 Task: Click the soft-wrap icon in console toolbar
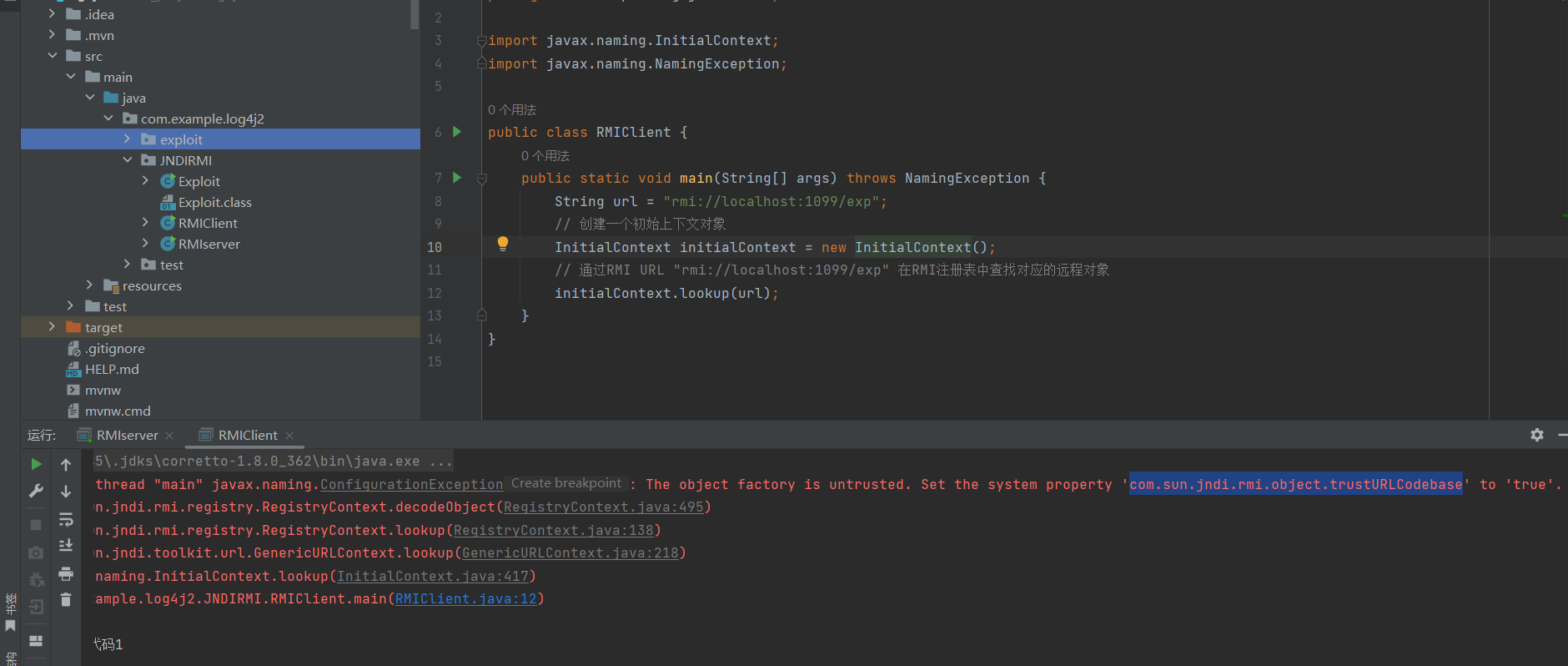pyautogui.click(x=66, y=520)
